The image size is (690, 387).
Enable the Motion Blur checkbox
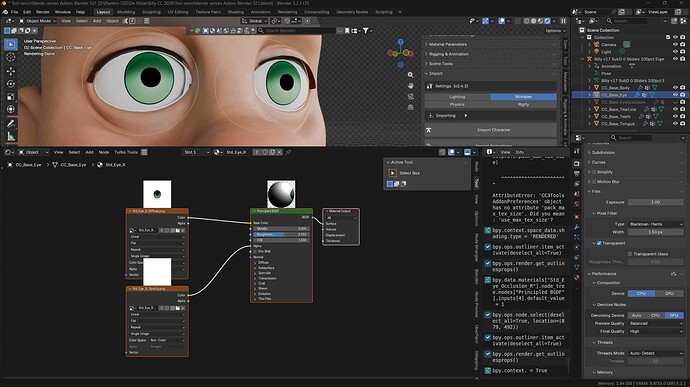pos(594,182)
